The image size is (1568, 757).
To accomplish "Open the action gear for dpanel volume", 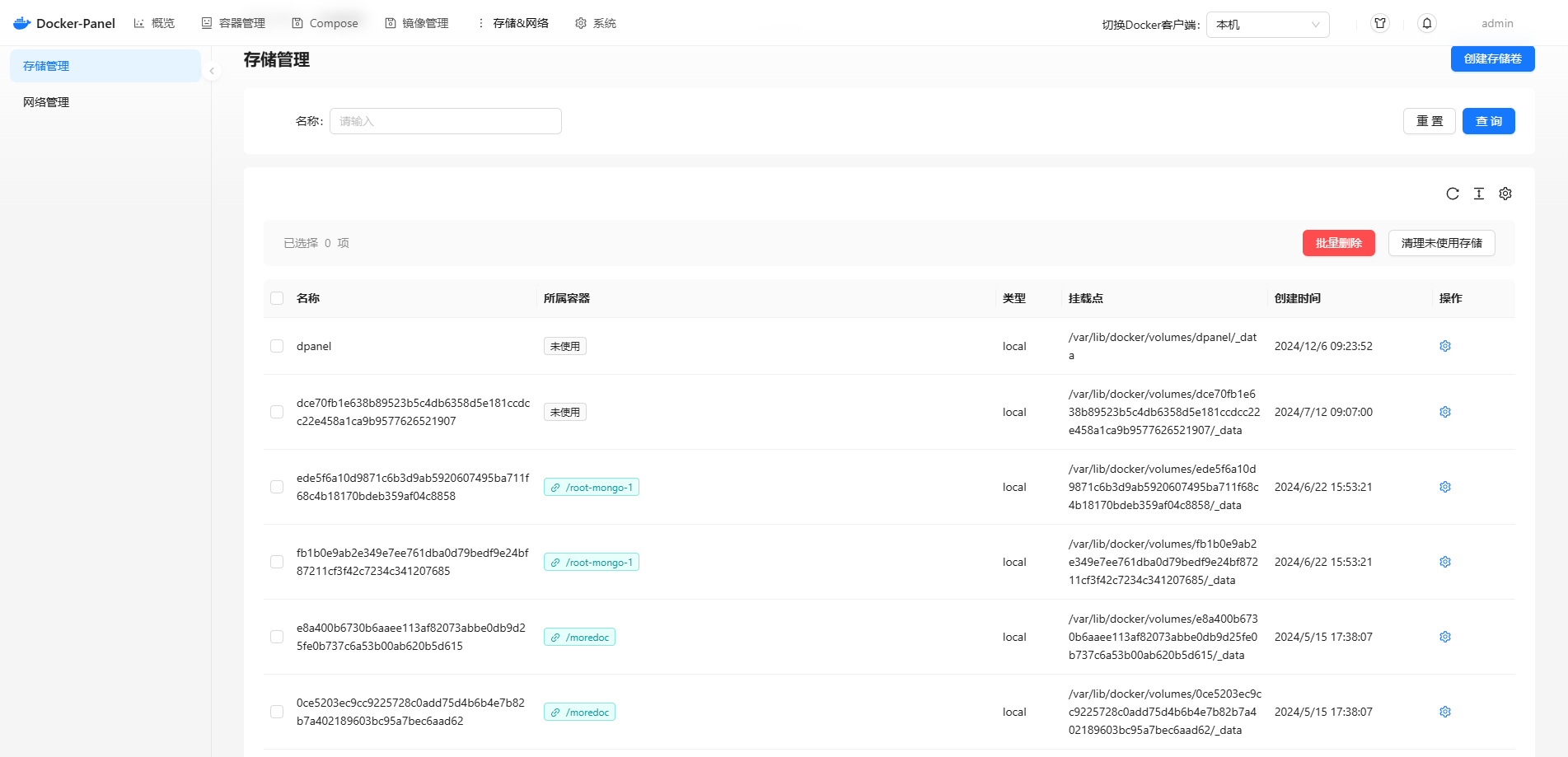I will click(1445, 346).
